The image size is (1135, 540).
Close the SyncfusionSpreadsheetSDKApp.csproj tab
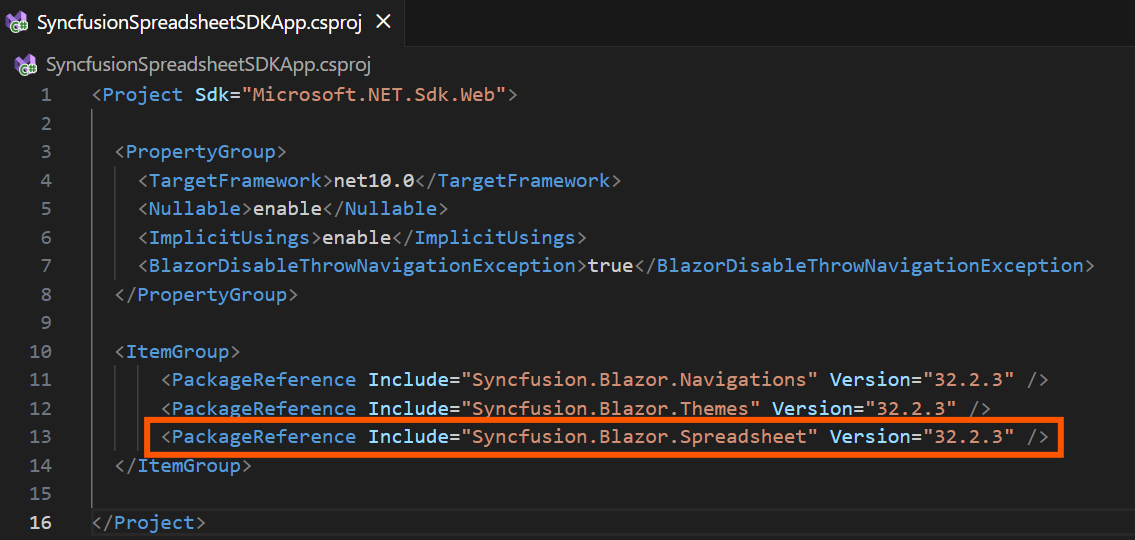coord(383,22)
